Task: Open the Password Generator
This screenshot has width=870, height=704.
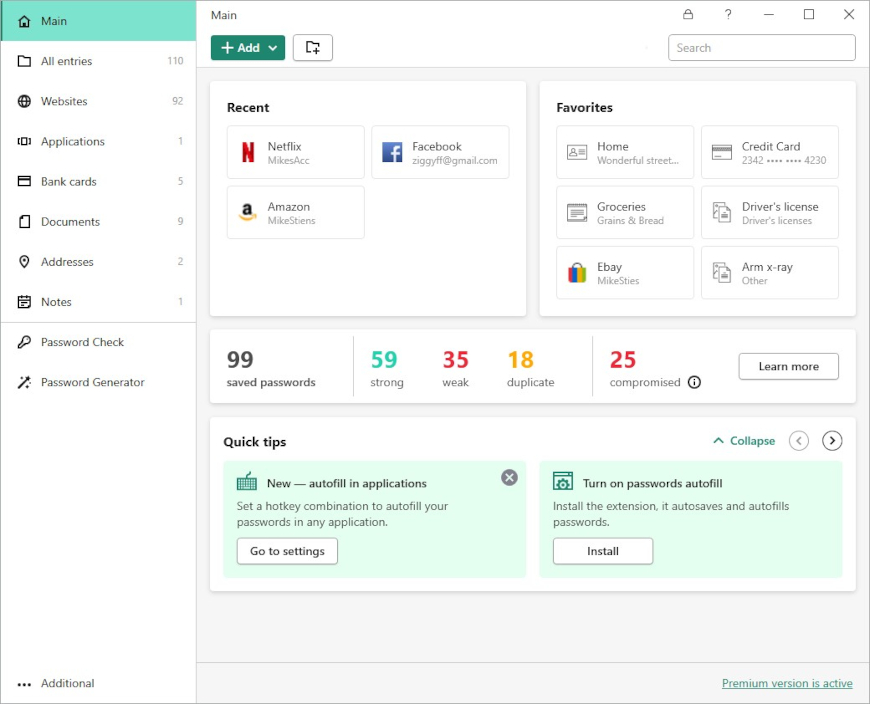Action: pyautogui.click(x=92, y=382)
